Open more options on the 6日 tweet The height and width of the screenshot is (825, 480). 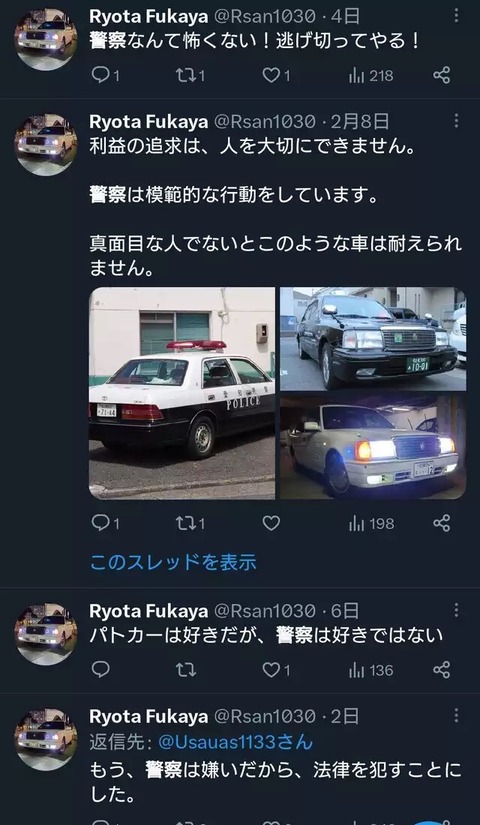tap(456, 610)
